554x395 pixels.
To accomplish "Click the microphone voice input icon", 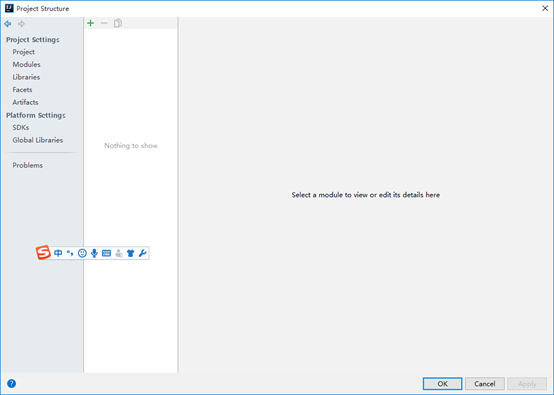I will pyautogui.click(x=94, y=253).
